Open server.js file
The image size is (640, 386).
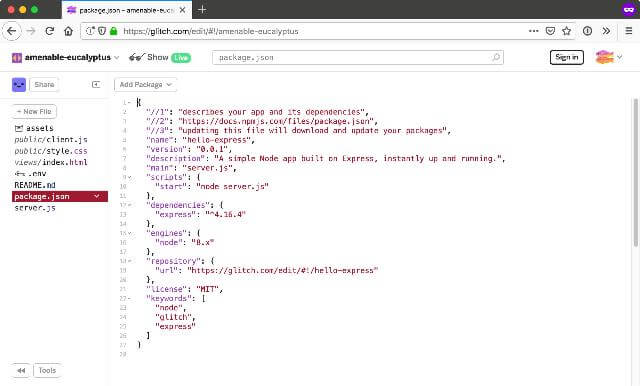(35, 208)
